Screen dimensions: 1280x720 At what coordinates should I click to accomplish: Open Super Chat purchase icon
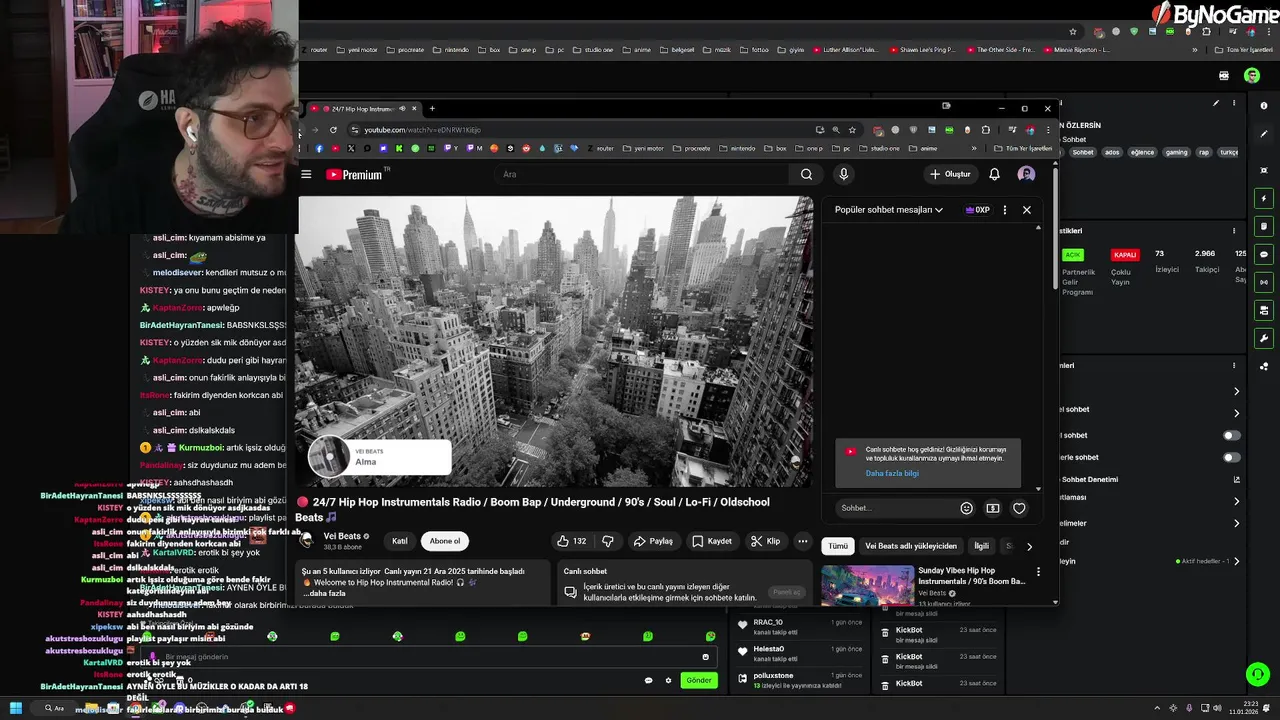(x=992, y=508)
